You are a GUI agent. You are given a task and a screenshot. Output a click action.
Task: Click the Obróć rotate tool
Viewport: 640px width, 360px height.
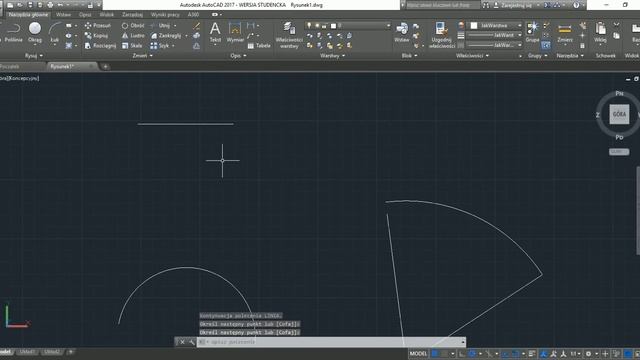coord(133,25)
